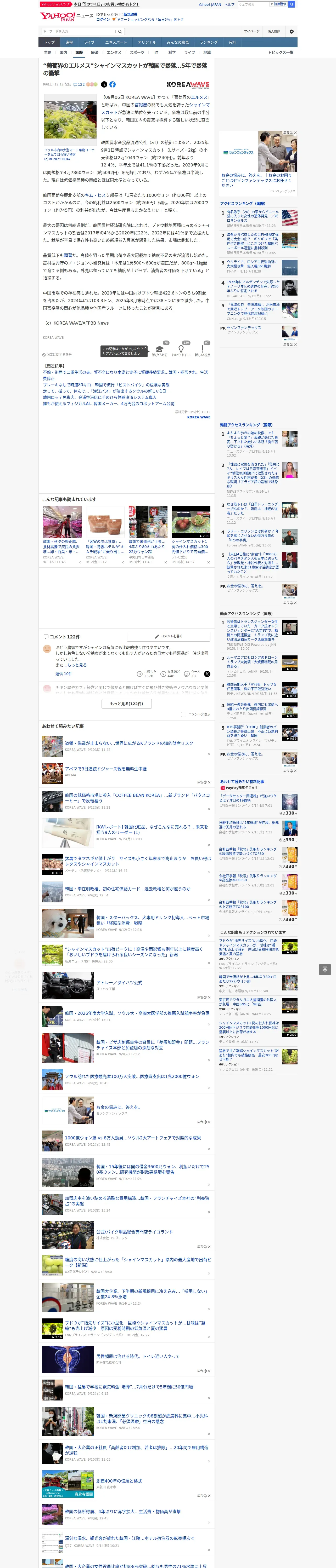The width and height of the screenshot is (336, 1568).
Task: Open the 'Yahoo! JAPAN' top link
Action: point(210,4)
